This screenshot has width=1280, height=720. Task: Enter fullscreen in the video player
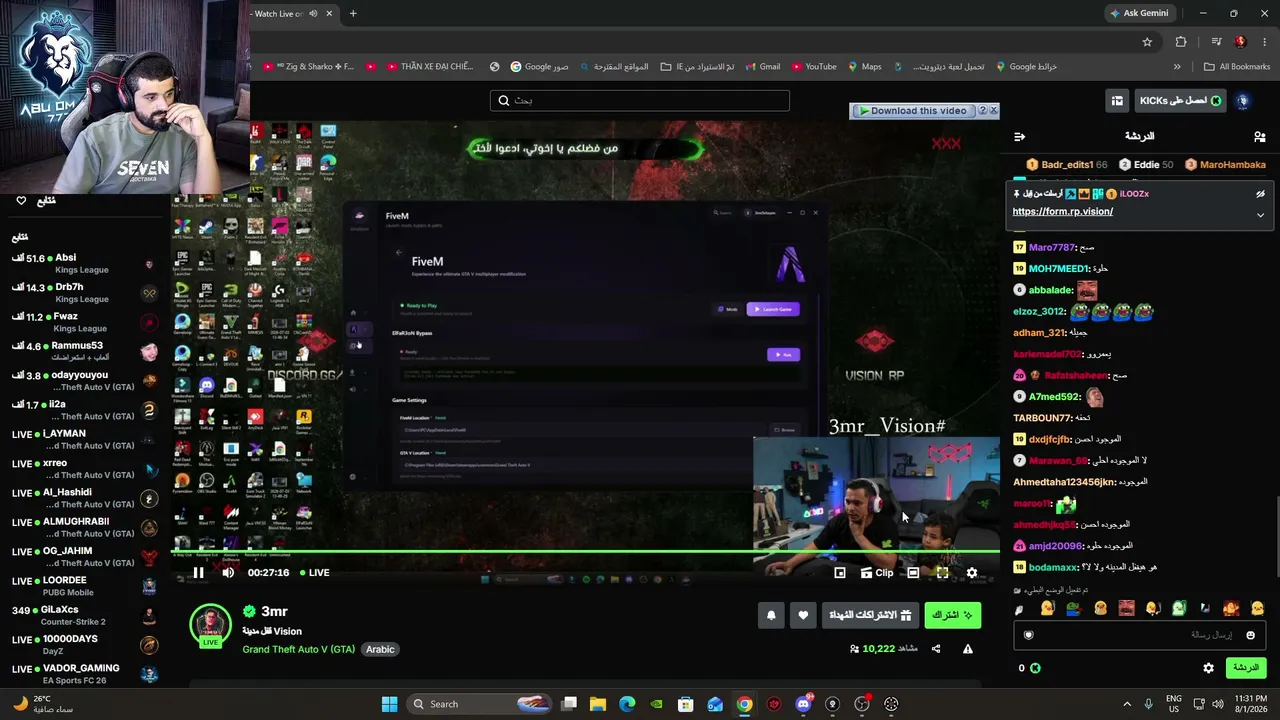coord(942,573)
